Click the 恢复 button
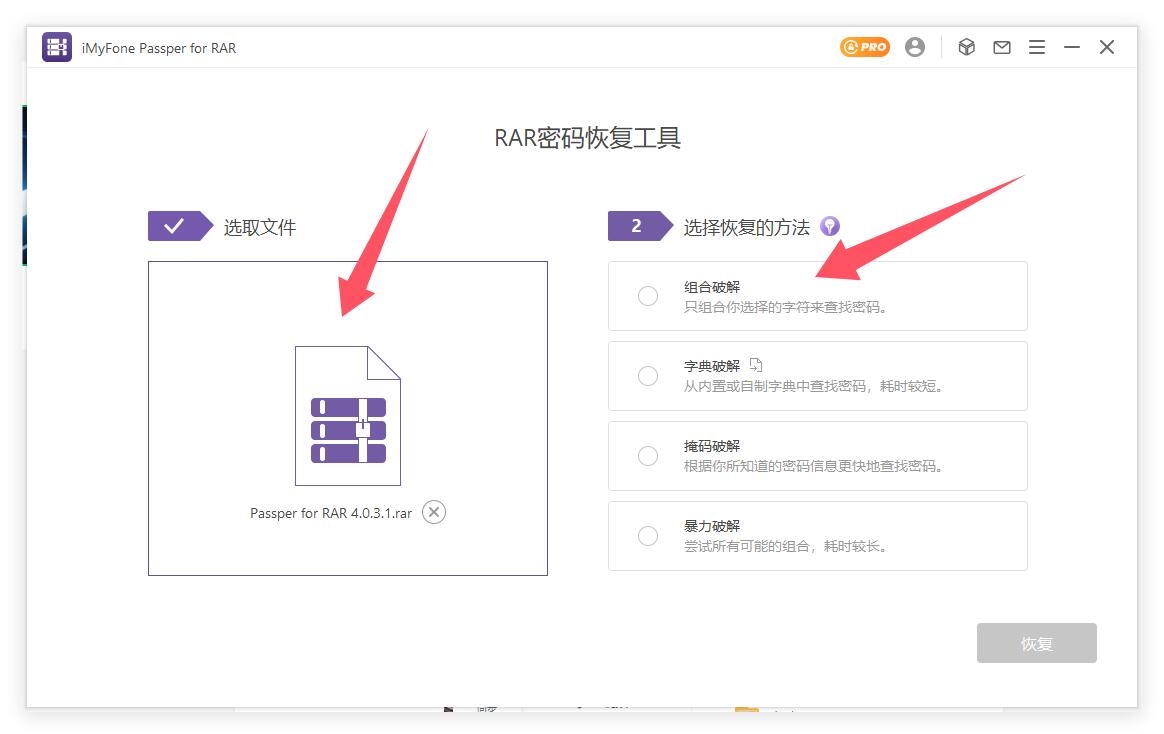1164x734 pixels. 1037,643
